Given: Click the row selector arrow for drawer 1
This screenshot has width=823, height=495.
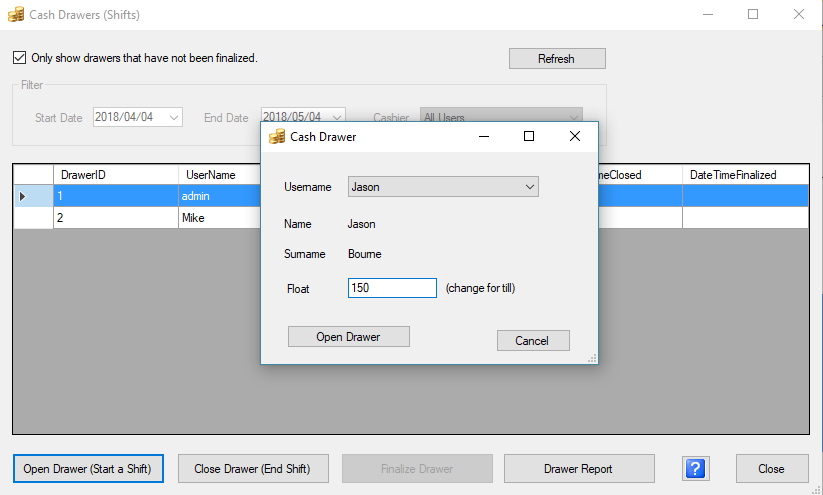Looking at the screenshot, I should click(x=23, y=196).
